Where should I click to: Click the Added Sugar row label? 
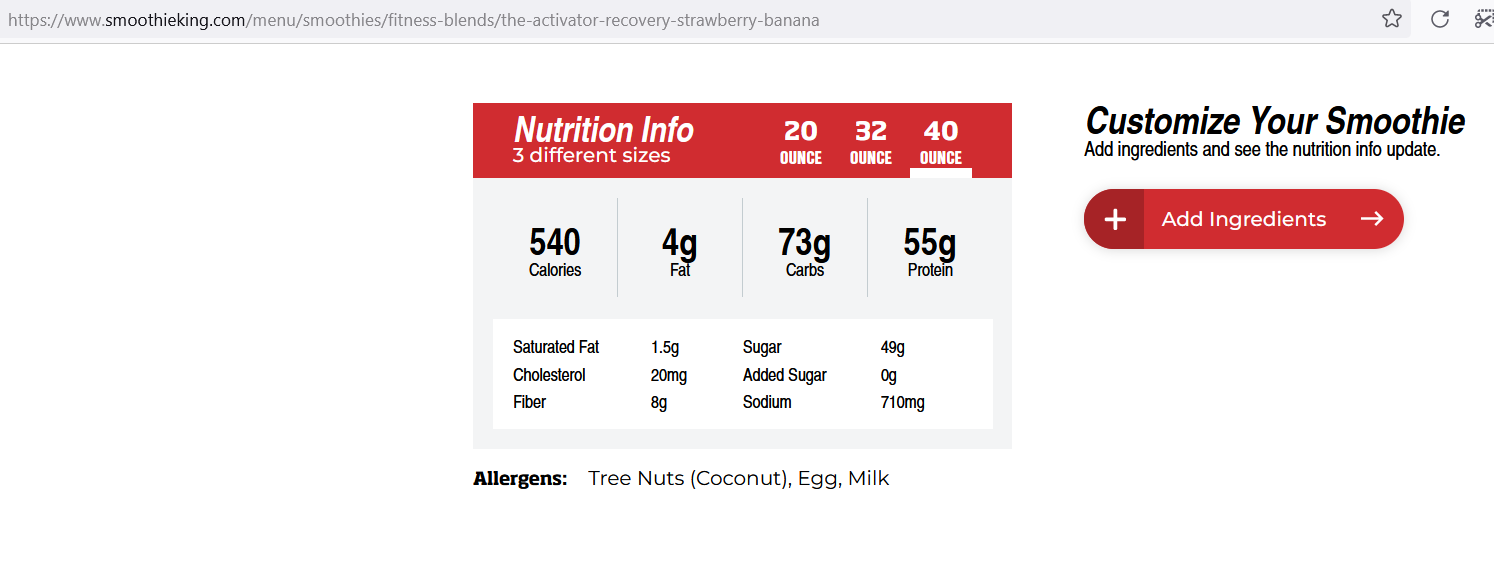click(785, 375)
